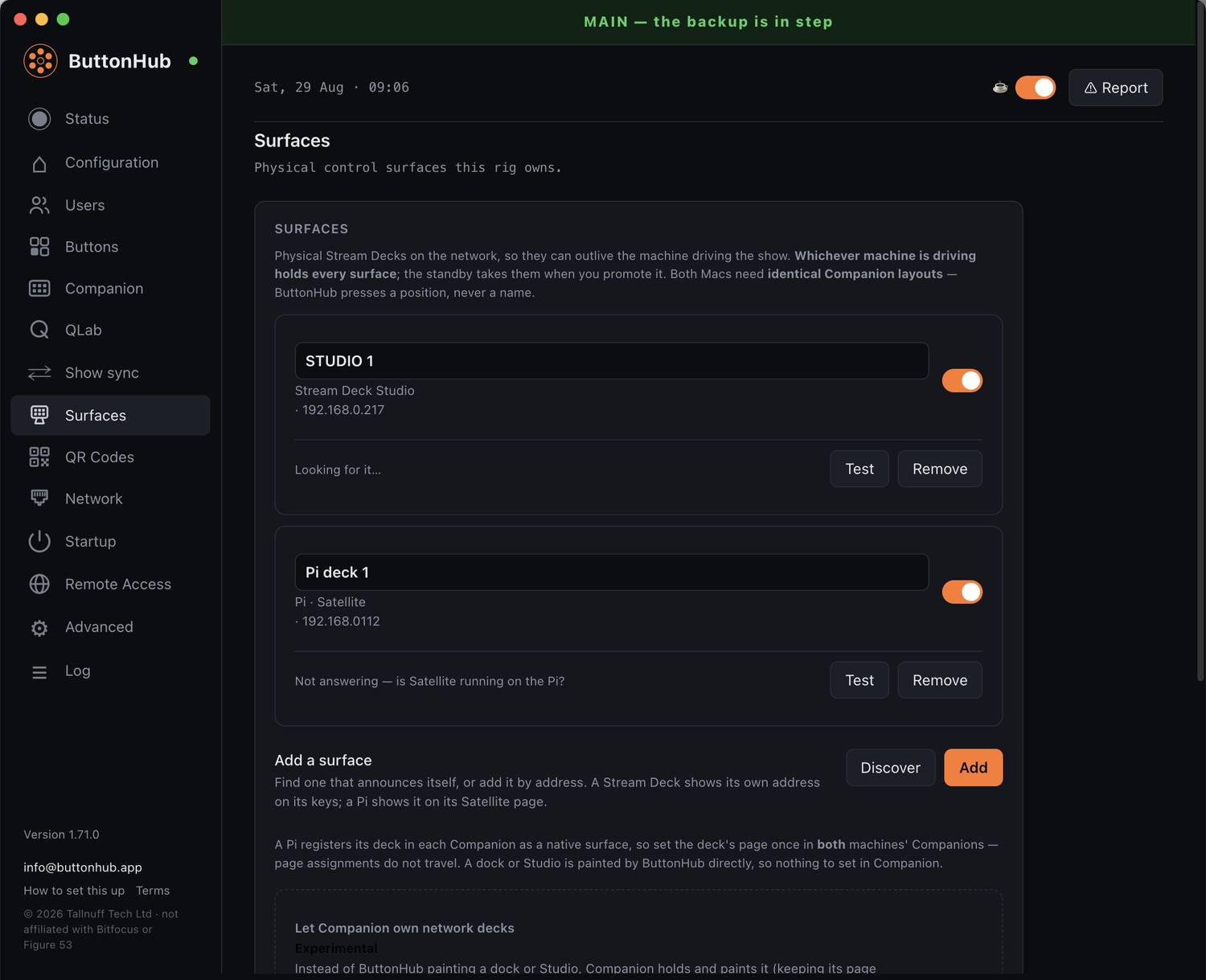This screenshot has height=980, width=1206.
Task: Click the Companion keypad icon
Action: point(39,289)
